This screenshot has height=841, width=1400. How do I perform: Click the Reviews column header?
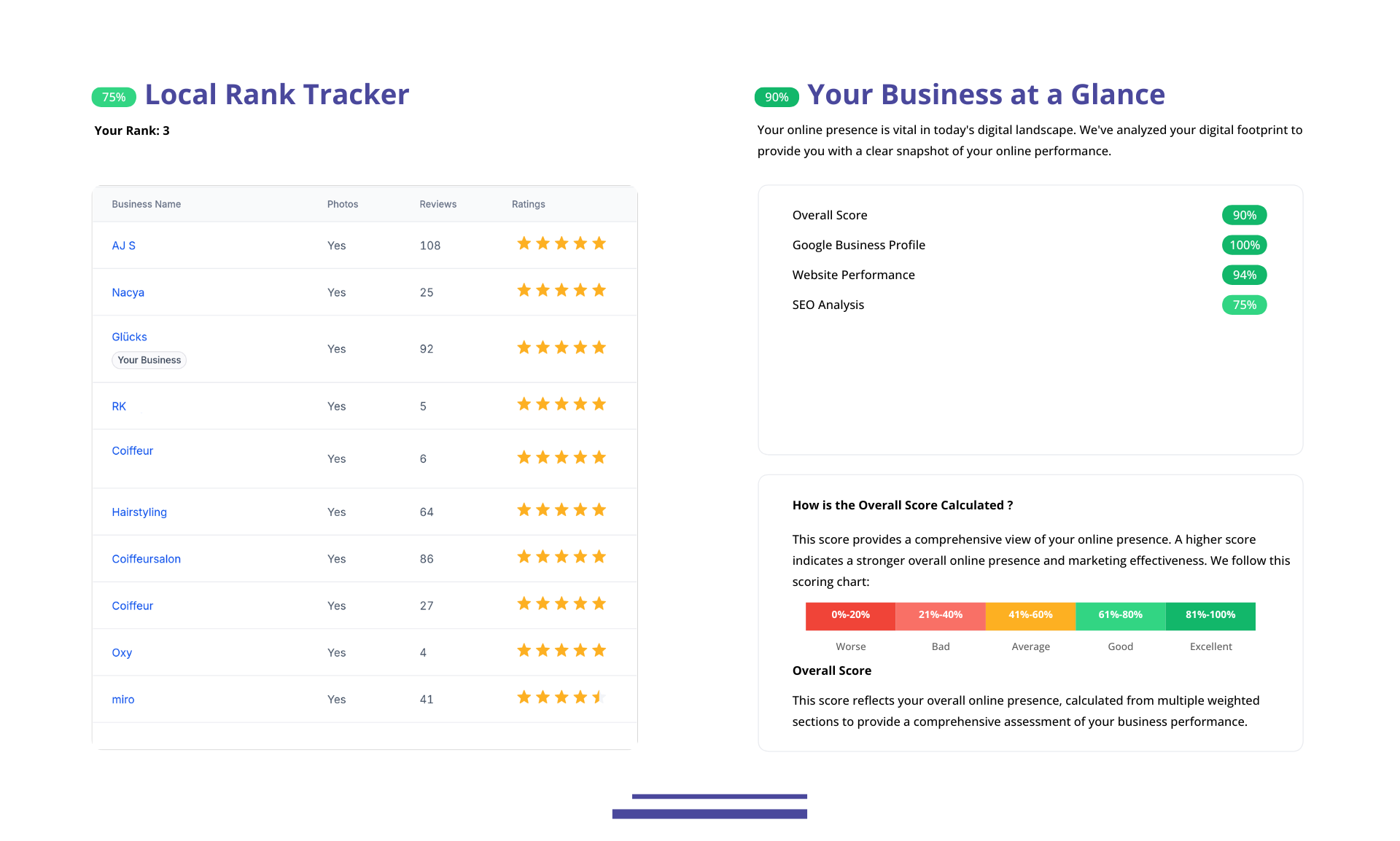[x=437, y=204]
